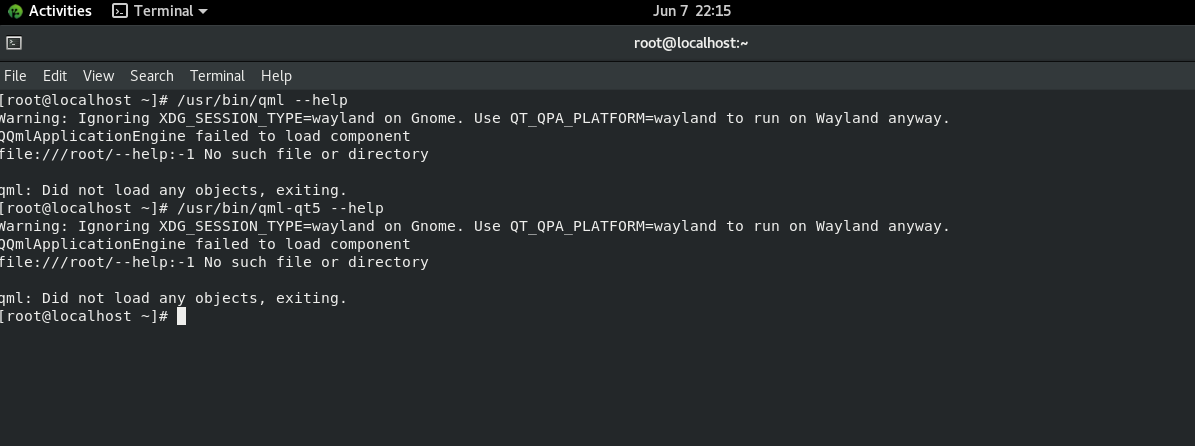This screenshot has height=446, width=1195.
Task: Click the /usr/bin/qml --help command line
Action: click(x=262, y=100)
